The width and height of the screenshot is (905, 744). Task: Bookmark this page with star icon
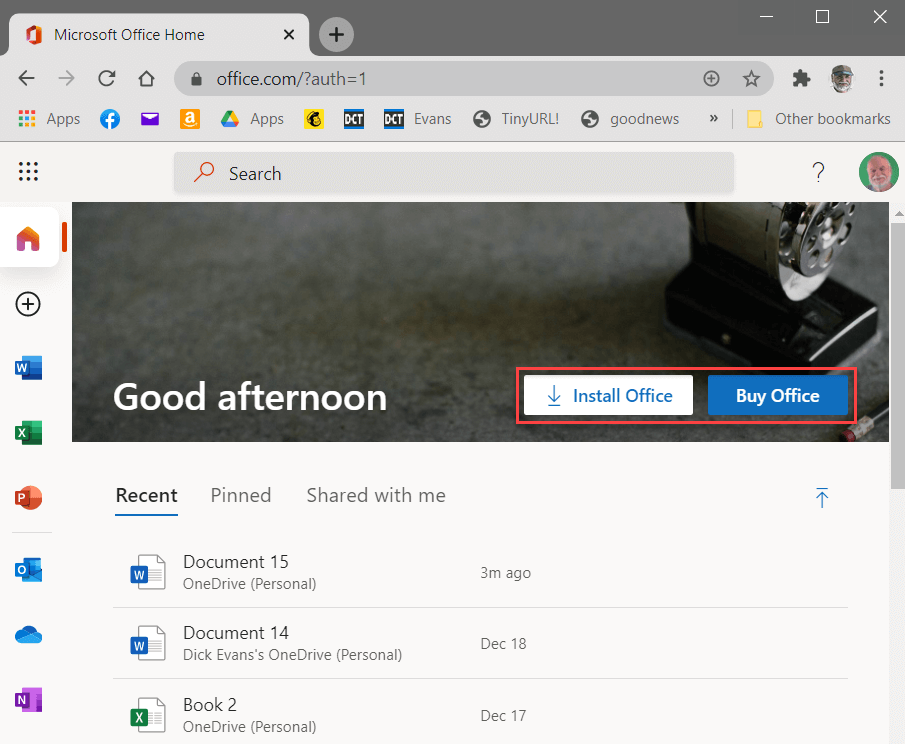pos(751,78)
